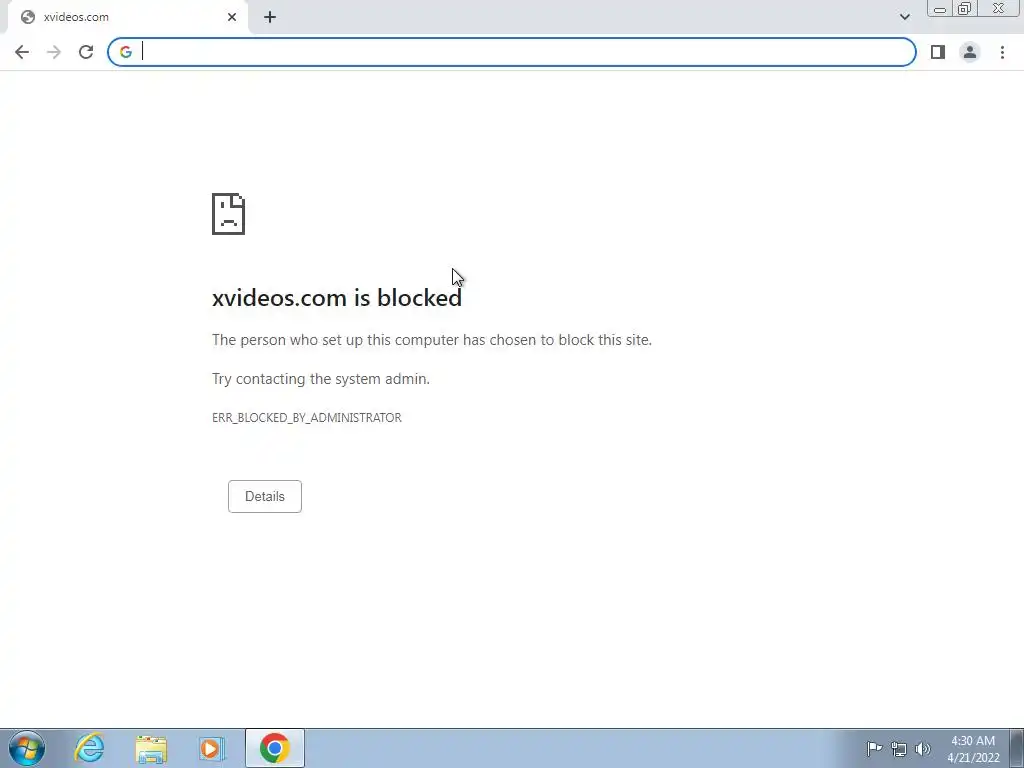Click the Google icon in address bar
The height and width of the screenshot is (768, 1024).
pyautogui.click(x=125, y=52)
